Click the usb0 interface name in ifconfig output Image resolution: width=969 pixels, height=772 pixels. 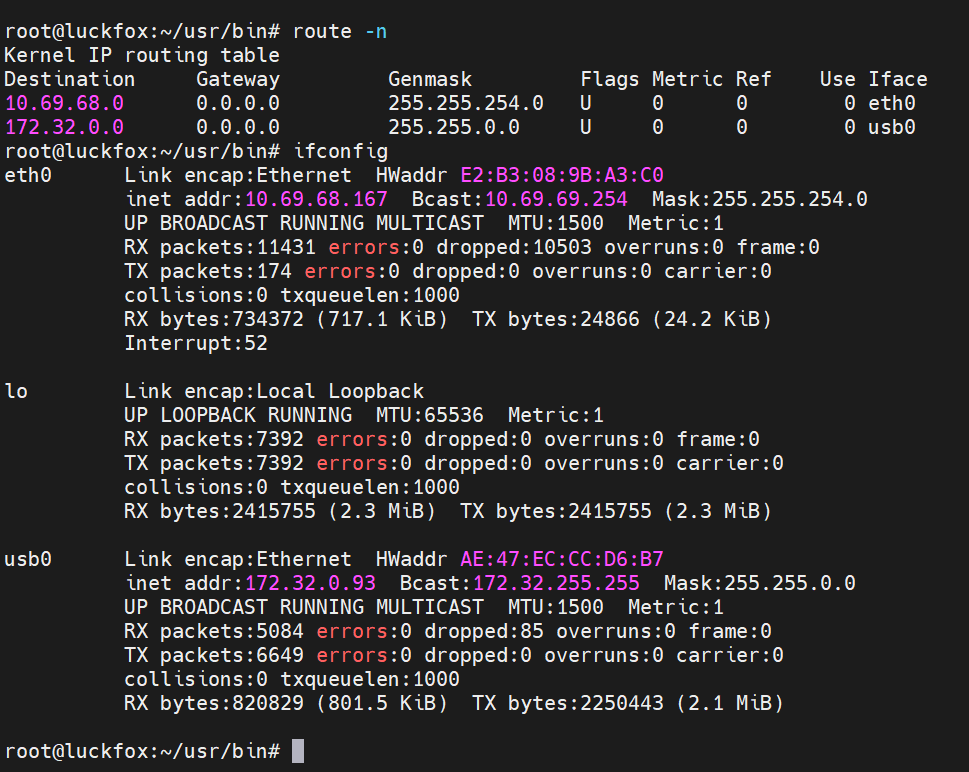pyautogui.click(x=28, y=559)
